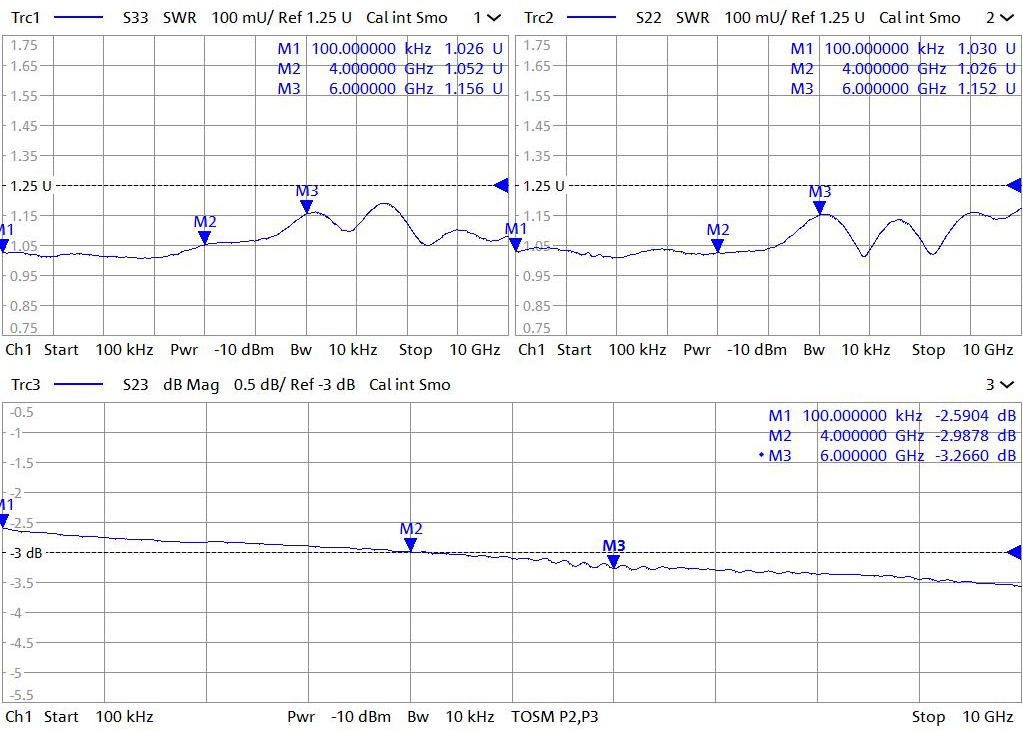Click Bw 10 kHz under the S33 diagram
This screenshot has width=1023, height=730.
click(333, 350)
